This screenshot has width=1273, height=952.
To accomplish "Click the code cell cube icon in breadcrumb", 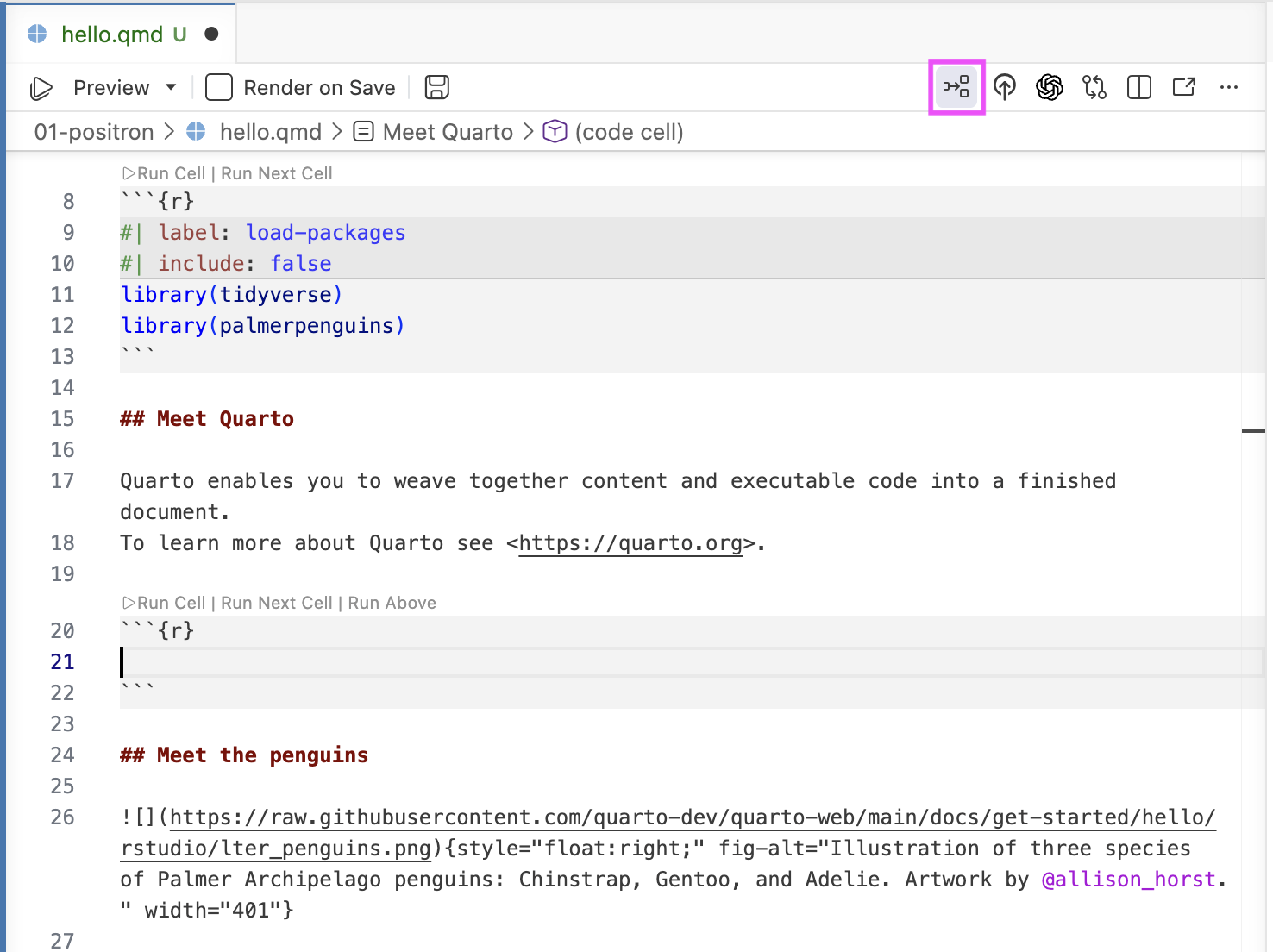I will pos(555,132).
